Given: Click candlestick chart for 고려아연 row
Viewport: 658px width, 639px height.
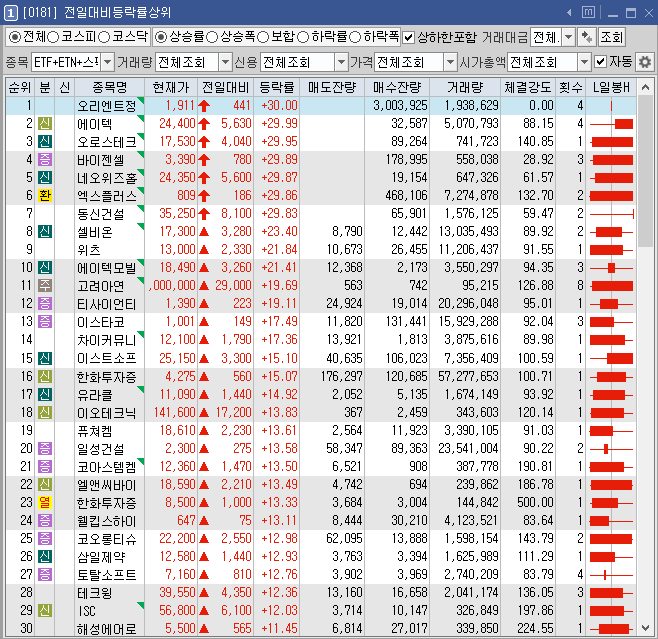Looking at the screenshot, I should pos(611,286).
